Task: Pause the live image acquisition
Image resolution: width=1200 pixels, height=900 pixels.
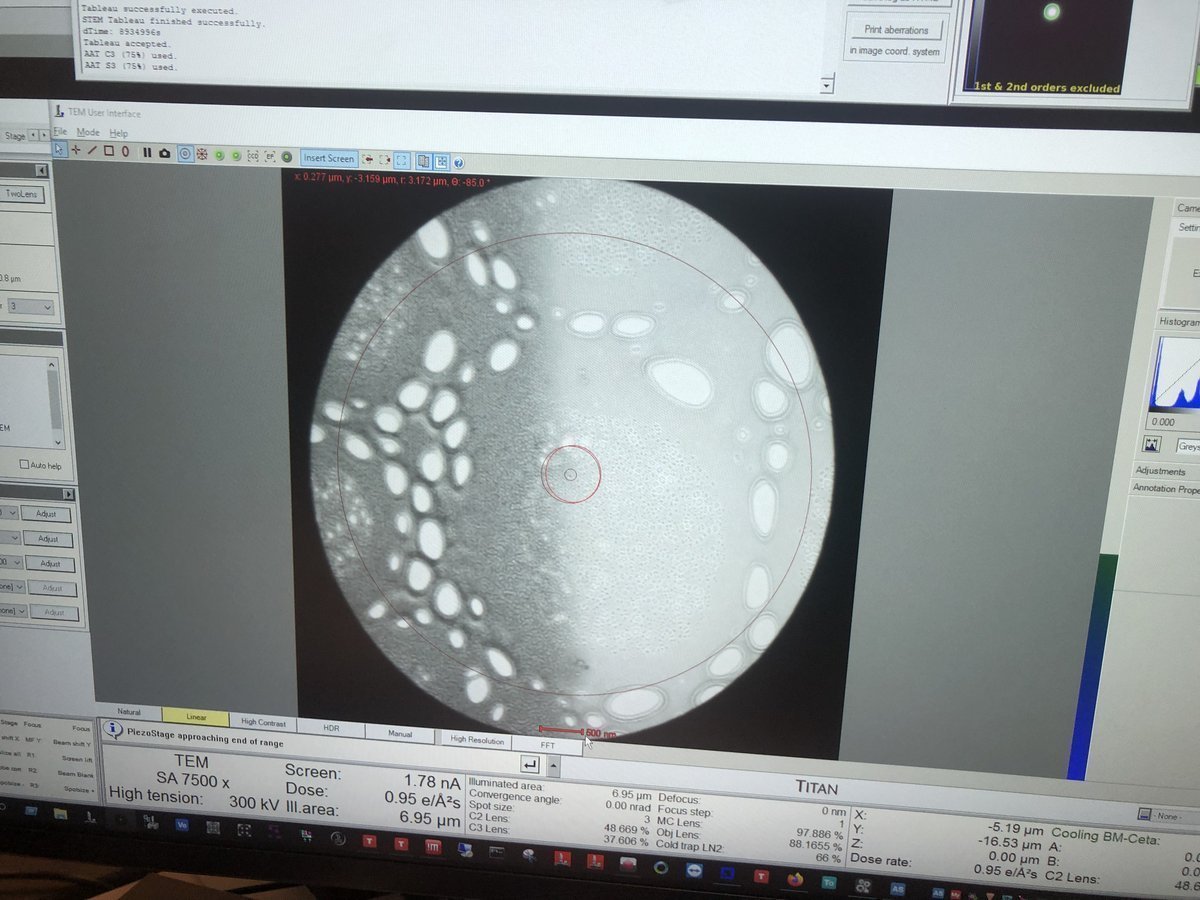Action: 147,153
